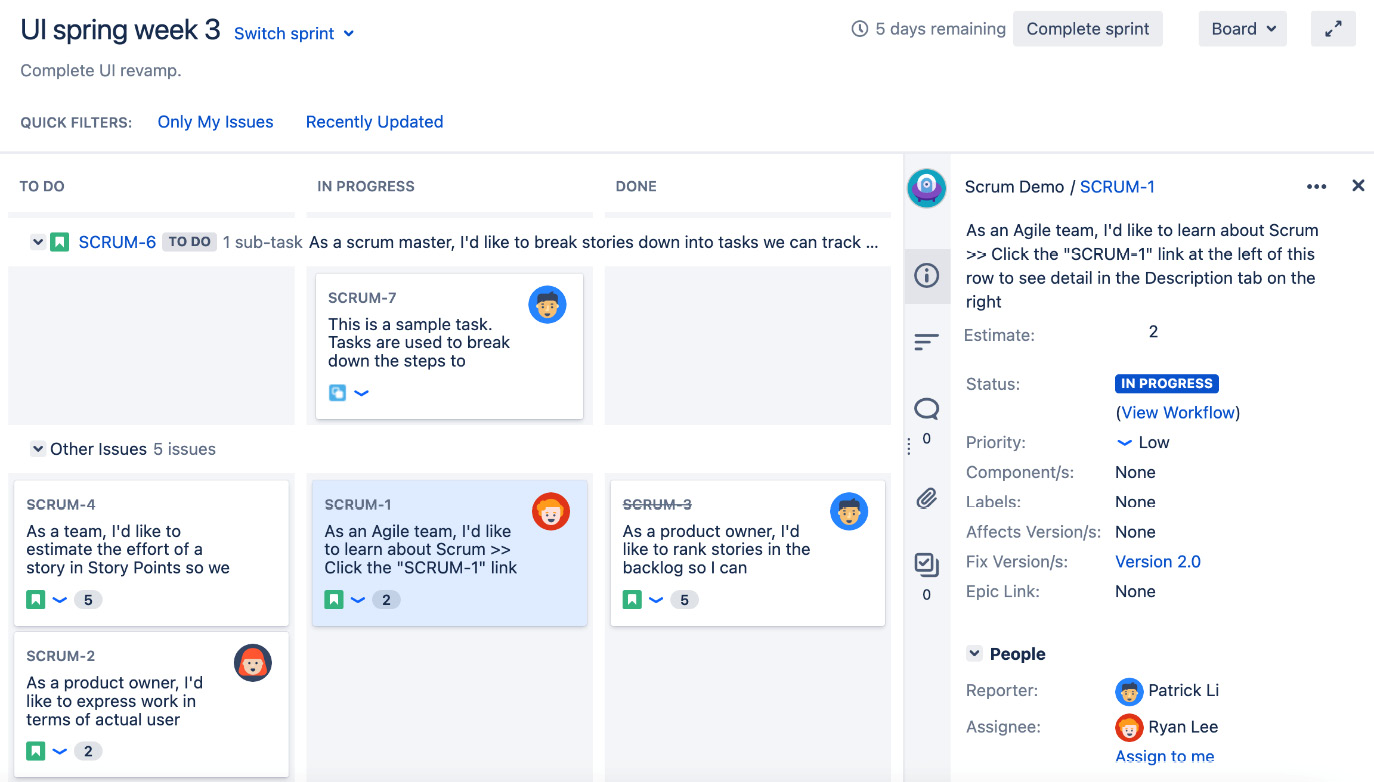This screenshot has height=782, width=1374.
Task: Toggle the Recently Updated quick filter
Action: 374,122
